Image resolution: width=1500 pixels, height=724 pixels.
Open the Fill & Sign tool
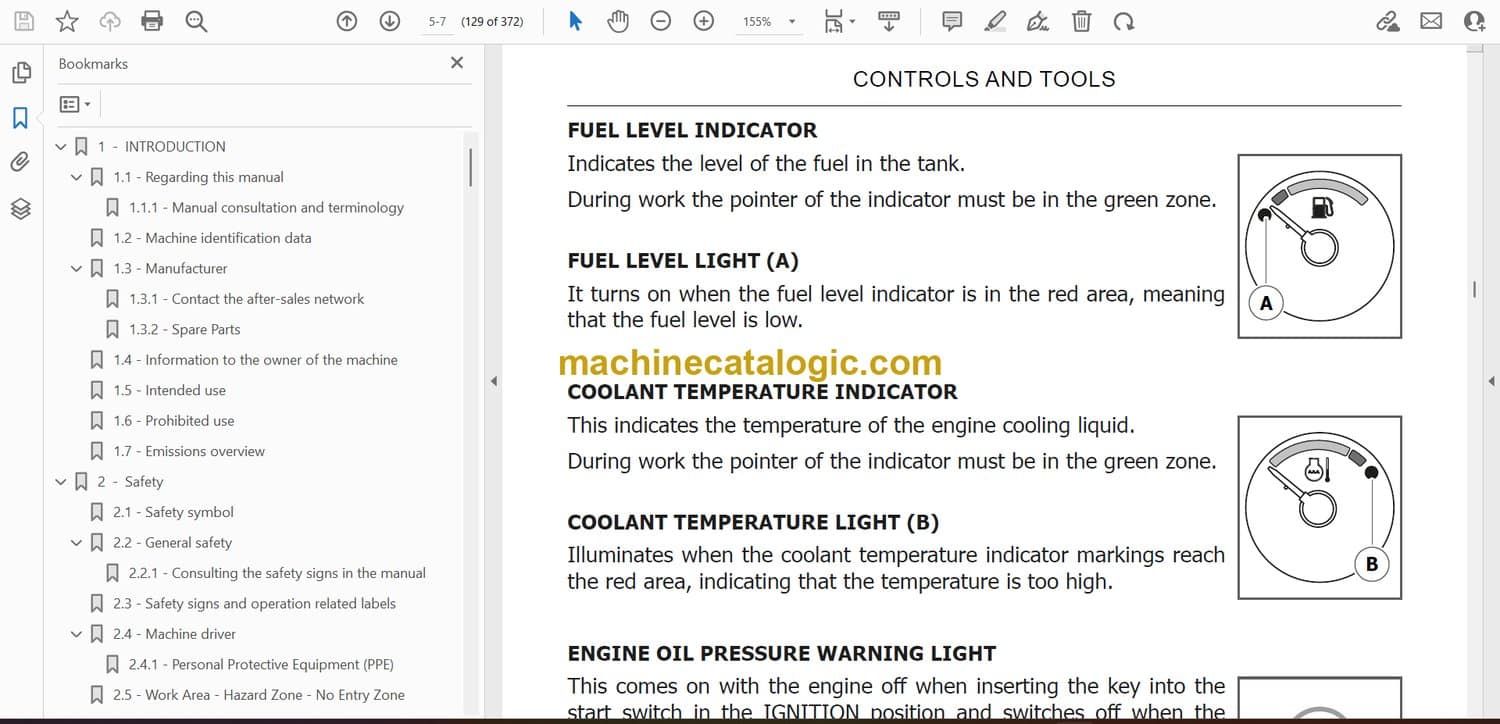tap(1038, 21)
